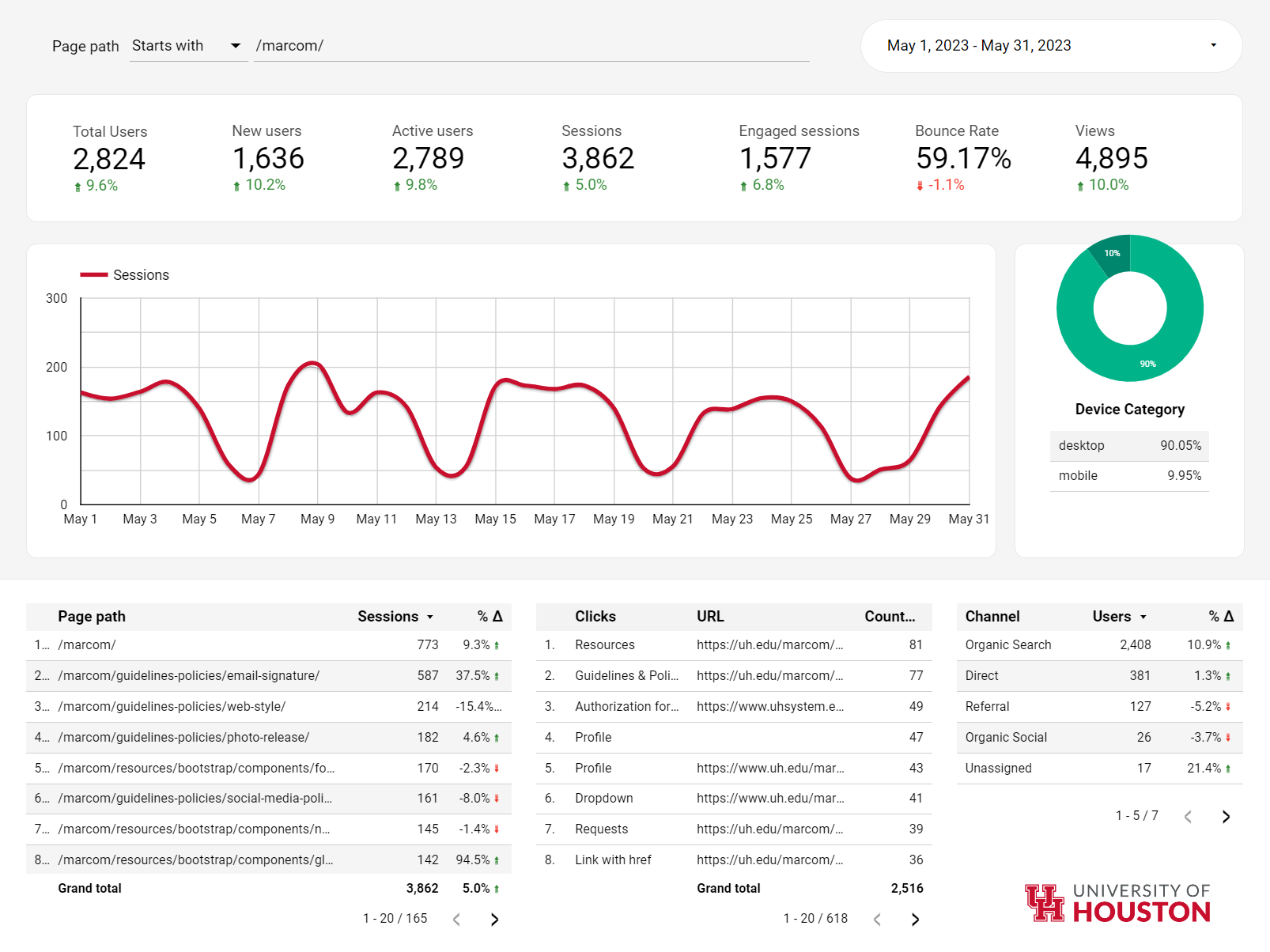Select the Views scorecard value 4,895
The width and height of the screenshot is (1270, 952).
coord(1111,159)
